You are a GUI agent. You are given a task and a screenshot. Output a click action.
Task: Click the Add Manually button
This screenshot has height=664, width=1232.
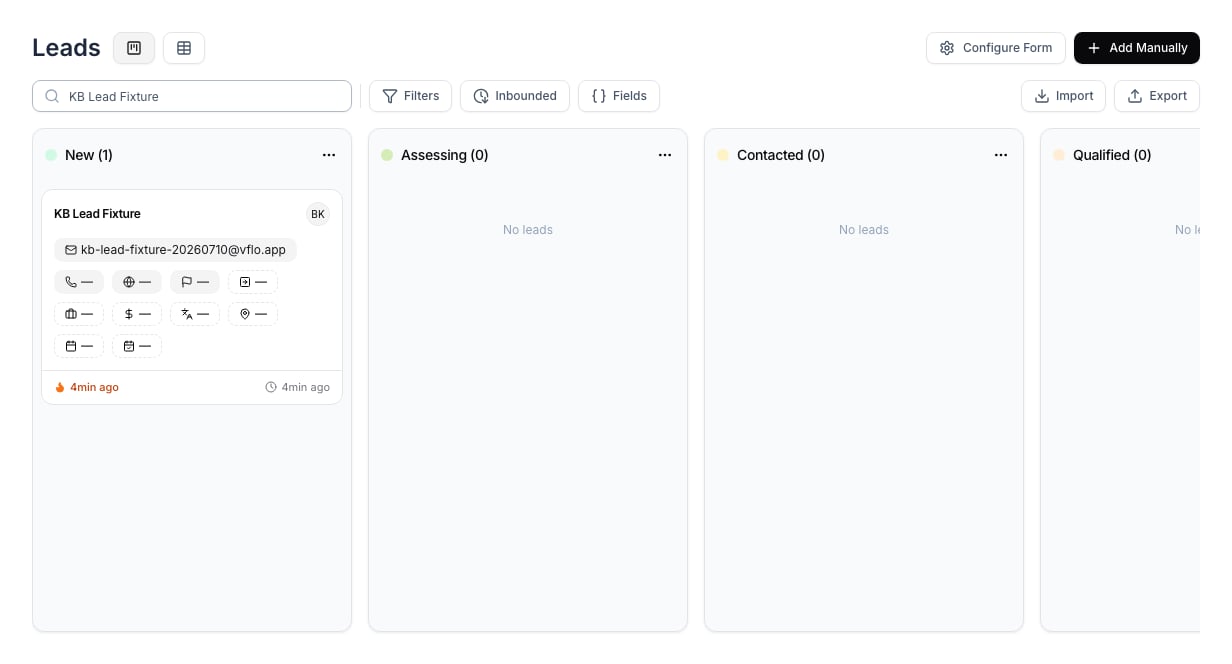(x=1137, y=48)
